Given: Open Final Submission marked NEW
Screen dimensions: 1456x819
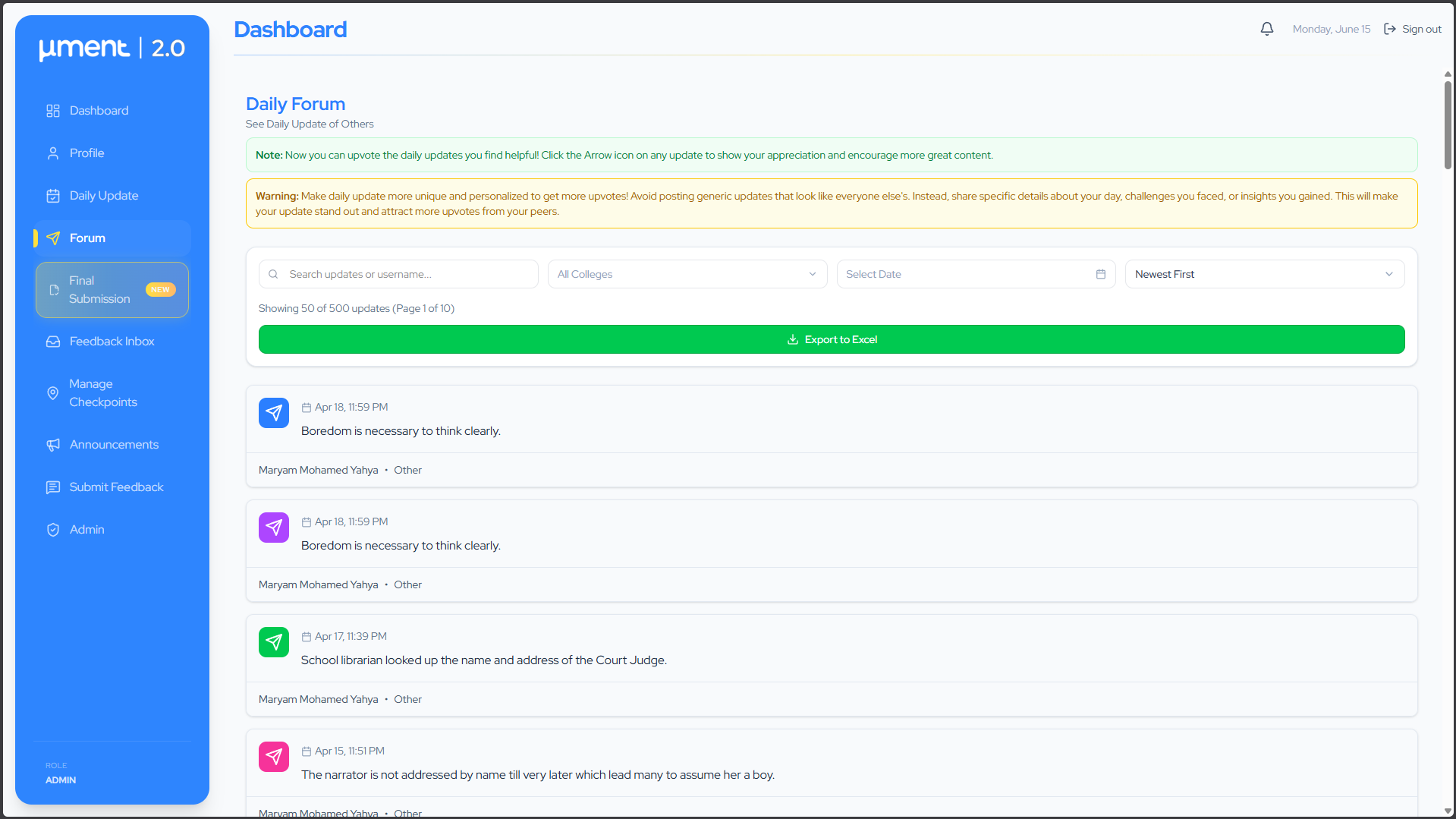Looking at the screenshot, I should [112, 290].
